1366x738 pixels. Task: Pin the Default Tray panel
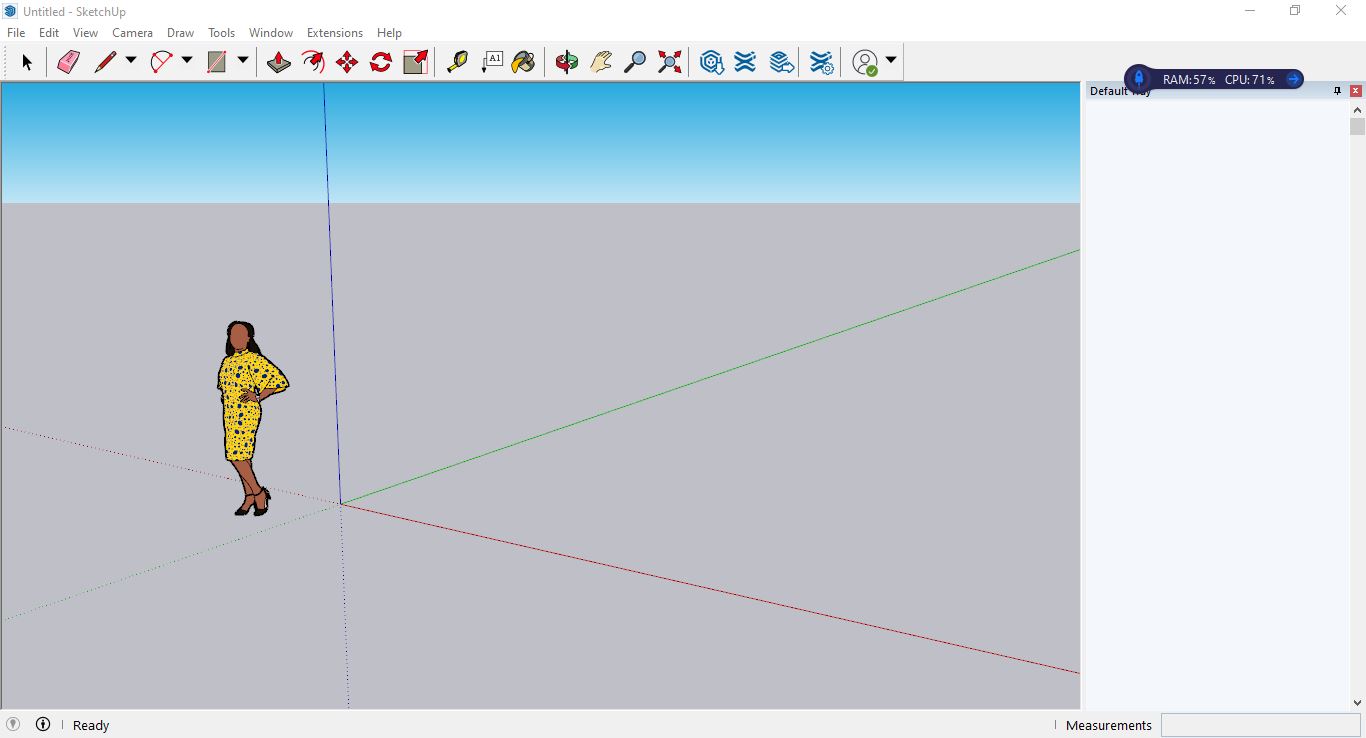pyautogui.click(x=1338, y=91)
